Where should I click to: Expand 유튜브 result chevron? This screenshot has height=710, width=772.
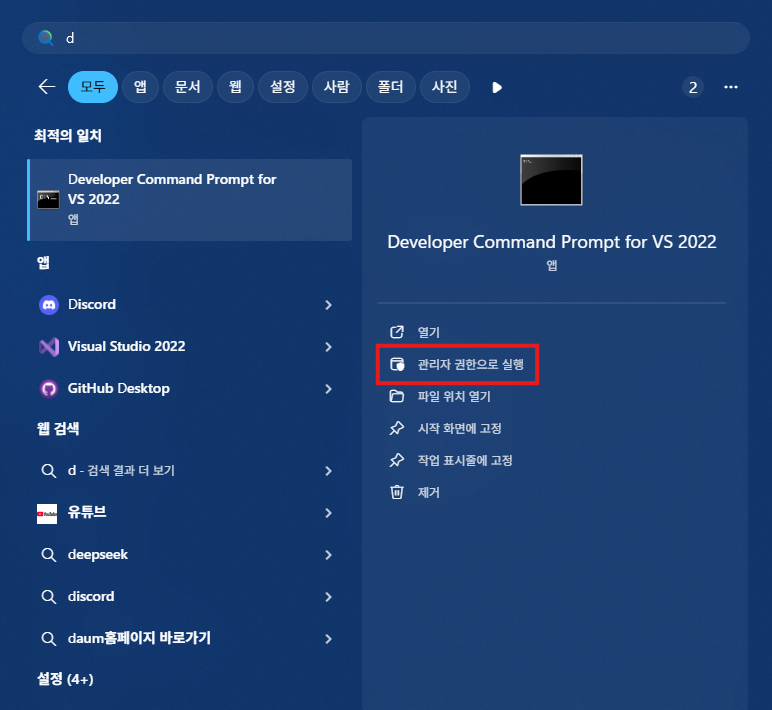click(x=328, y=513)
